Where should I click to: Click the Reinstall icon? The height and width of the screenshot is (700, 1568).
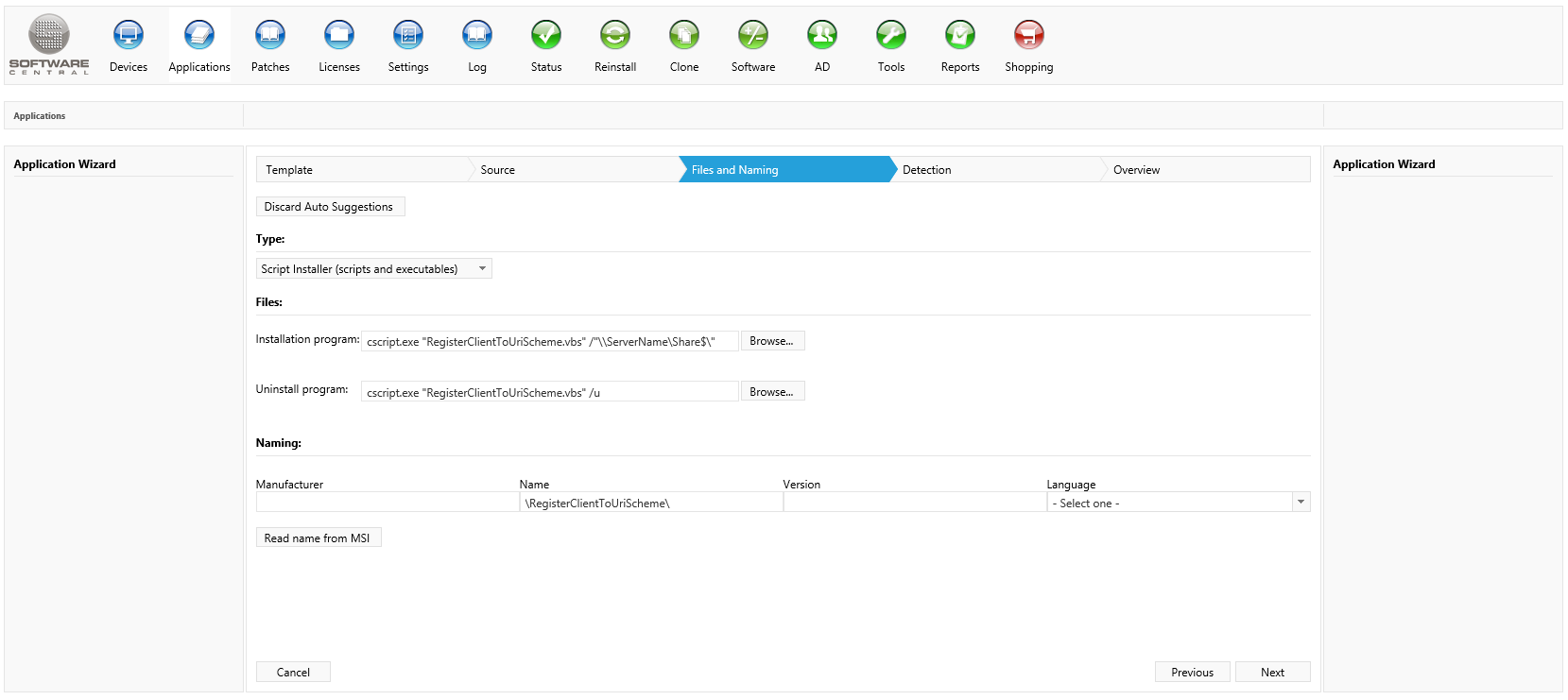tap(615, 36)
